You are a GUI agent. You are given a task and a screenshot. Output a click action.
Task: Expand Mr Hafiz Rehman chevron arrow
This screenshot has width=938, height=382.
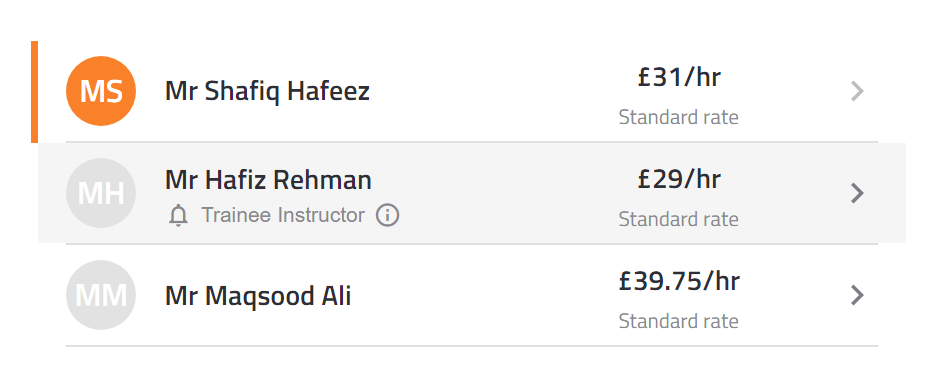(857, 193)
